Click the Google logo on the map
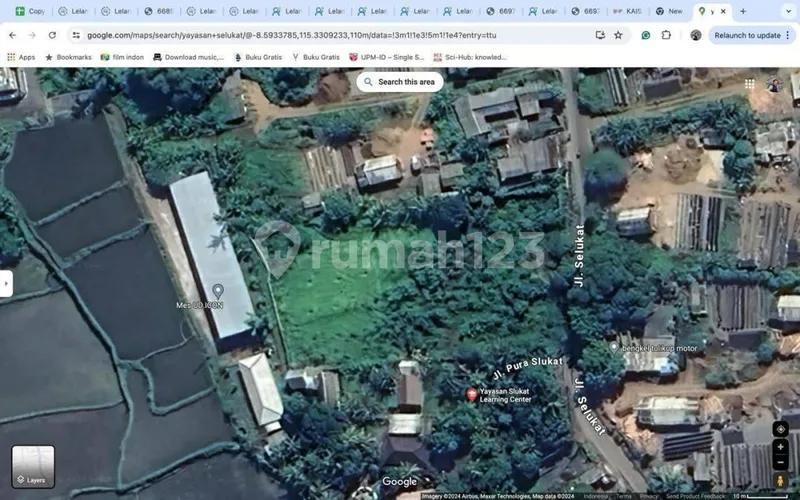Screen dimensions: 800x500 (399, 482)
